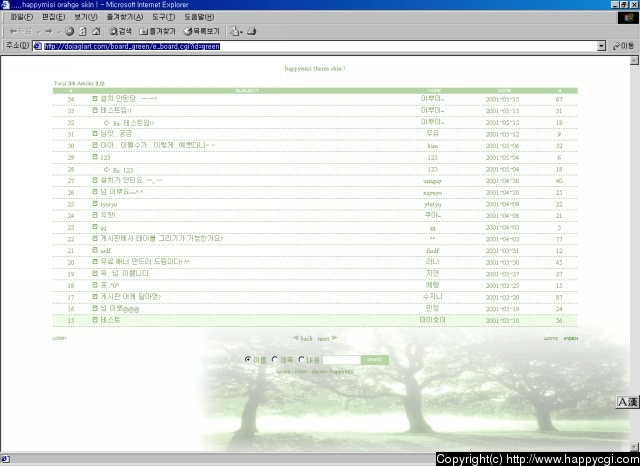
Task: Click author name 'nayuyo' on row 26
Action: click(432, 193)
